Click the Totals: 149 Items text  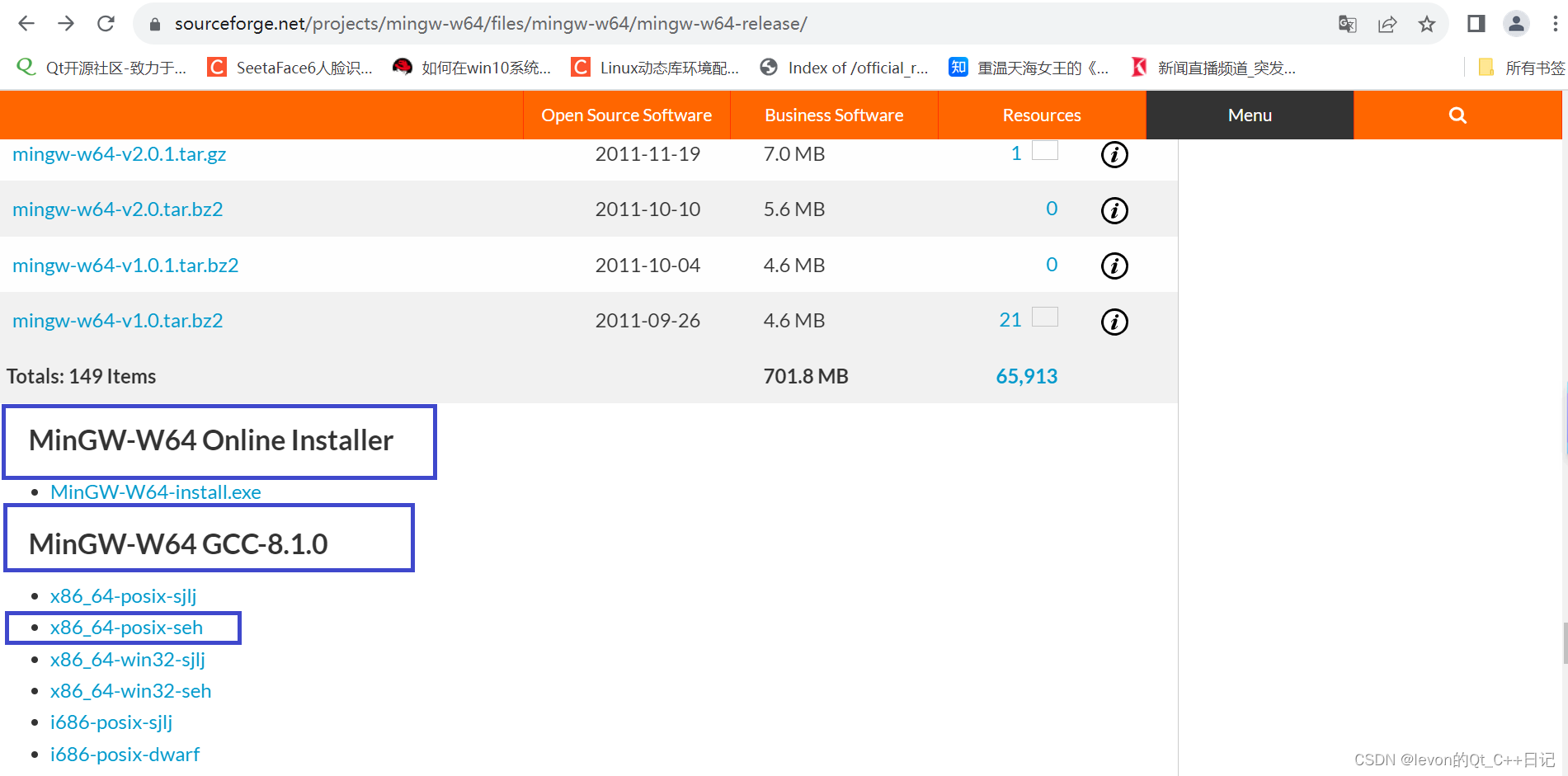click(81, 377)
